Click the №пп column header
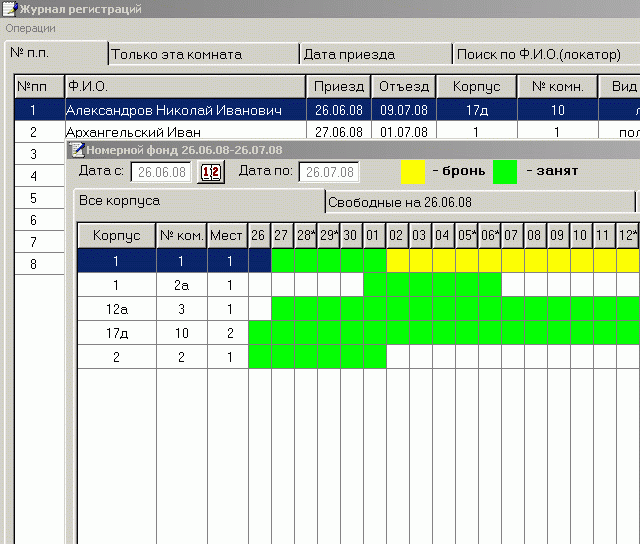This screenshot has height=544, width=640. (x=39, y=87)
